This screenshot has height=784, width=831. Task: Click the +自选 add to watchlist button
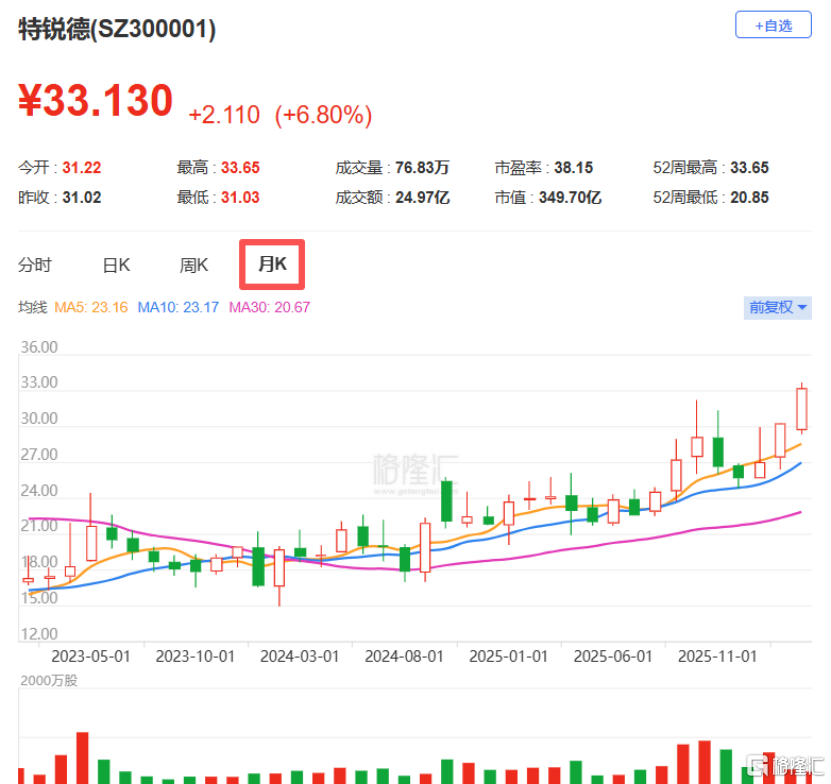pos(772,25)
